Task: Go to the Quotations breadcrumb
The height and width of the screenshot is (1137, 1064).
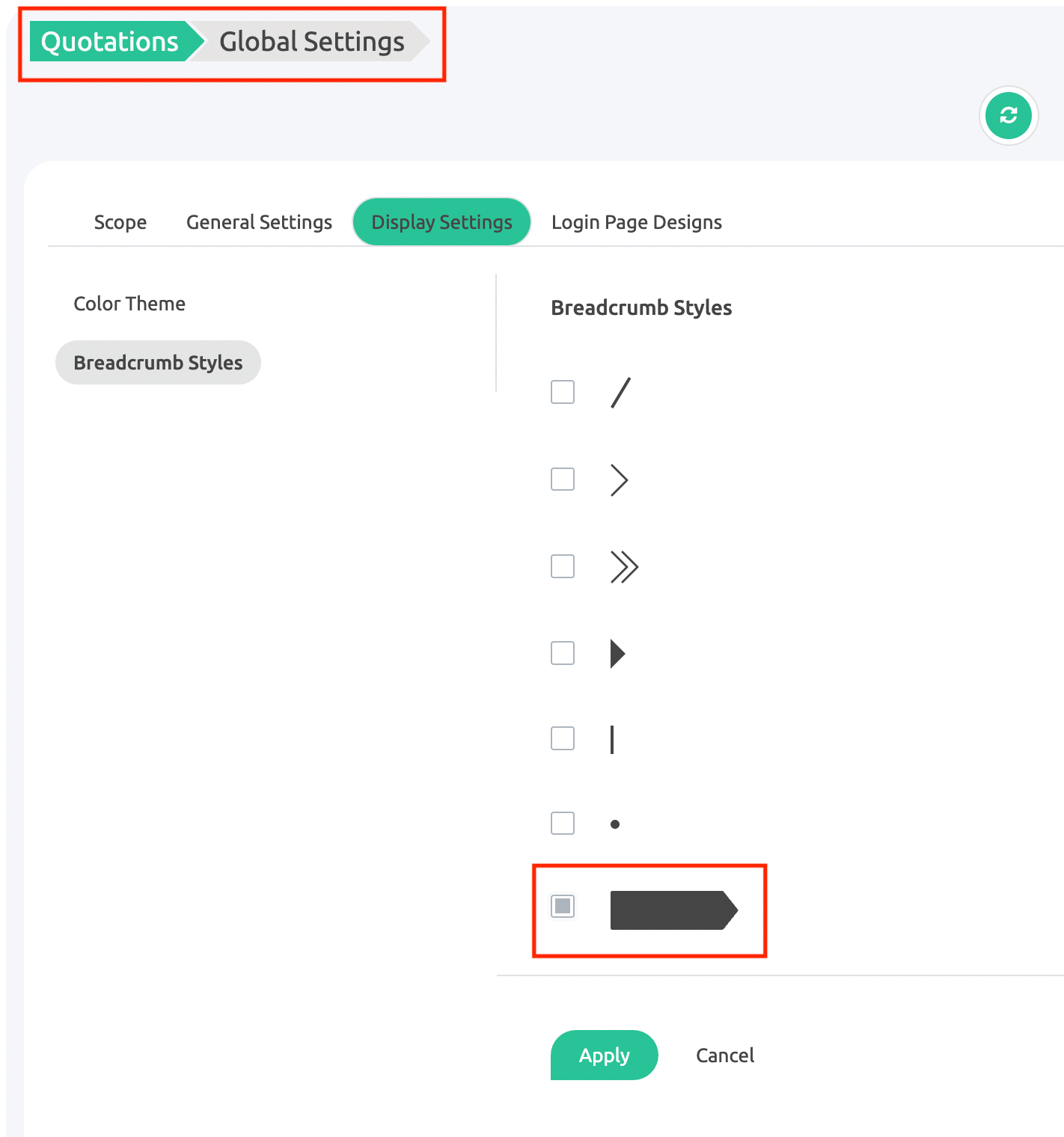Action: pos(110,42)
